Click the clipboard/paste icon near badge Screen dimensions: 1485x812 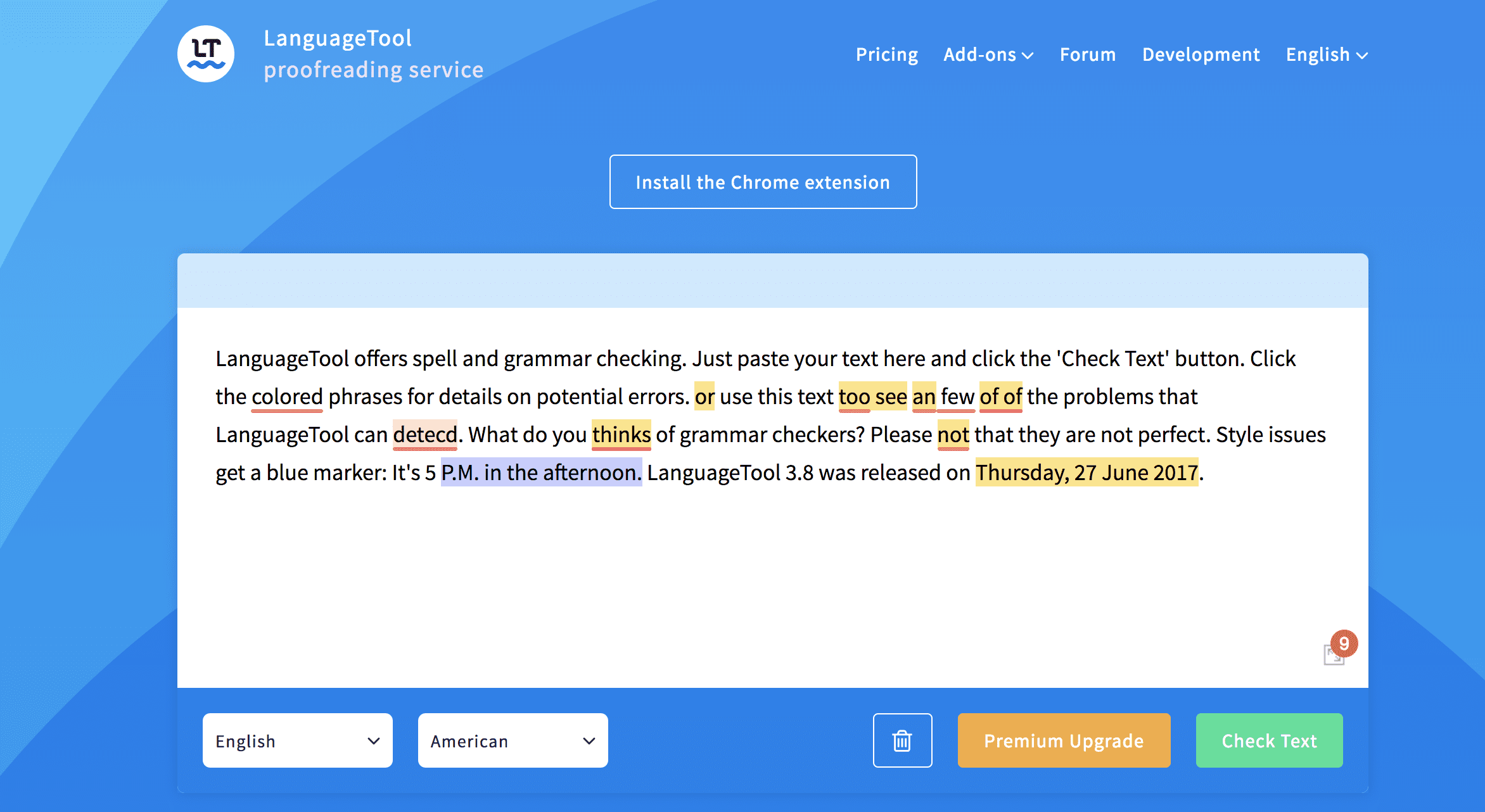(1326, 659)
